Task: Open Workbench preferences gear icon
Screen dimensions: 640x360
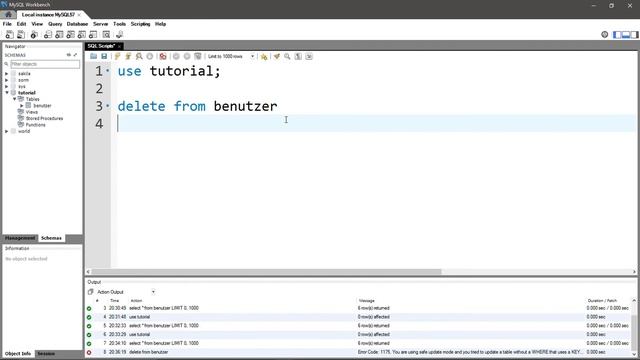Action: point(604,35)
